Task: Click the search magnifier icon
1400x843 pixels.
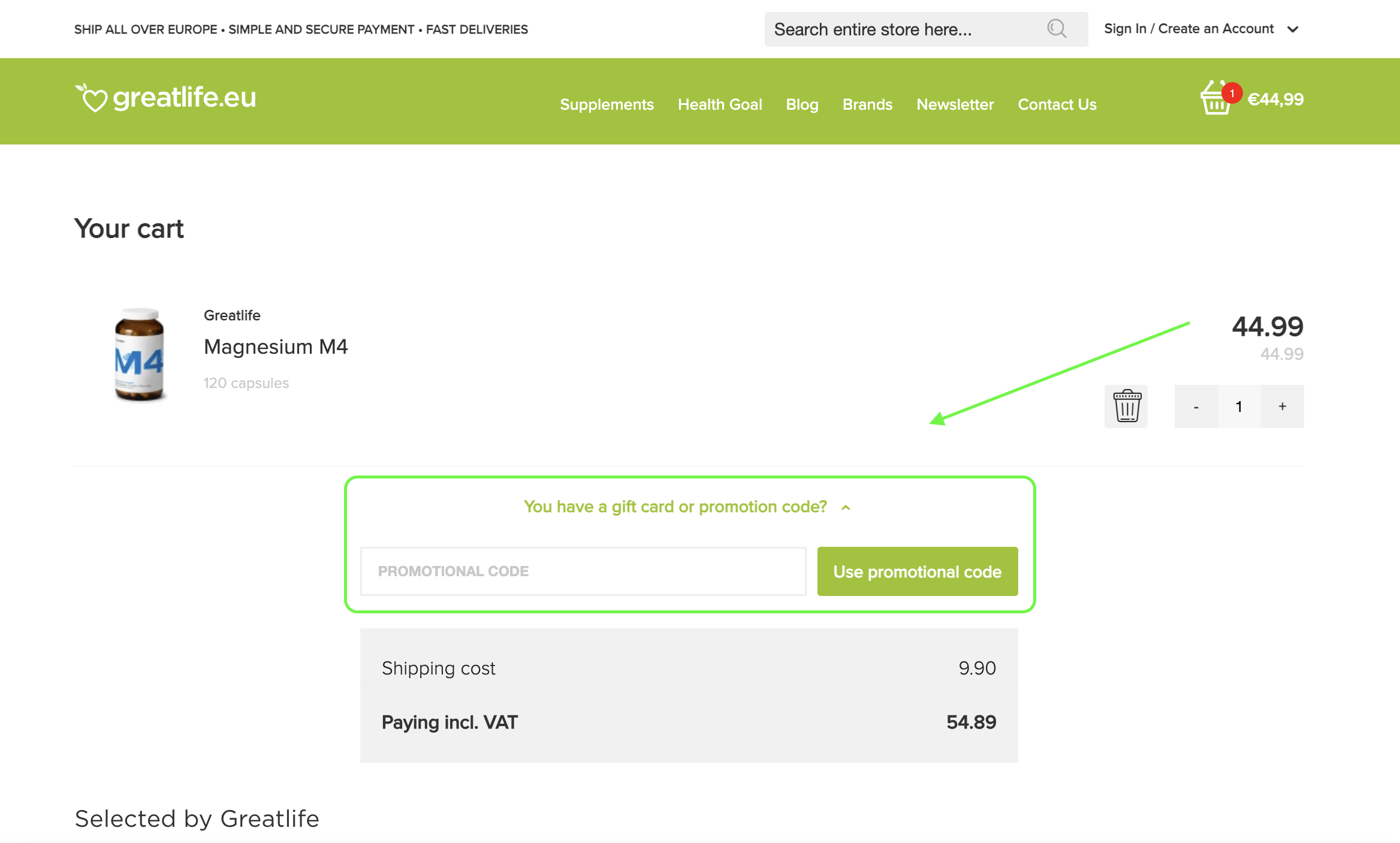Action: (1057, 29)
